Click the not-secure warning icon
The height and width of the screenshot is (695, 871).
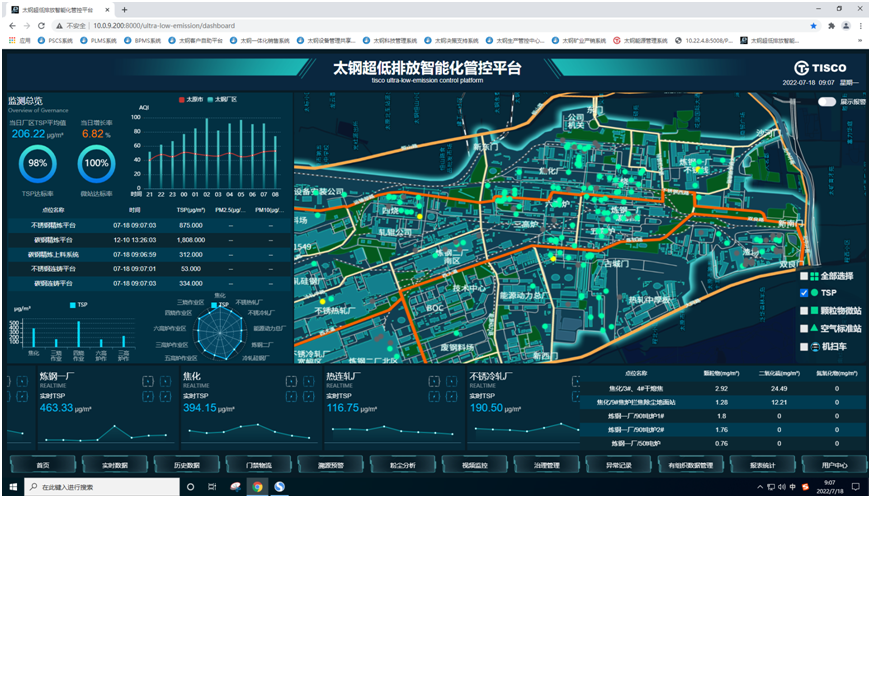(x=59, y=26)
